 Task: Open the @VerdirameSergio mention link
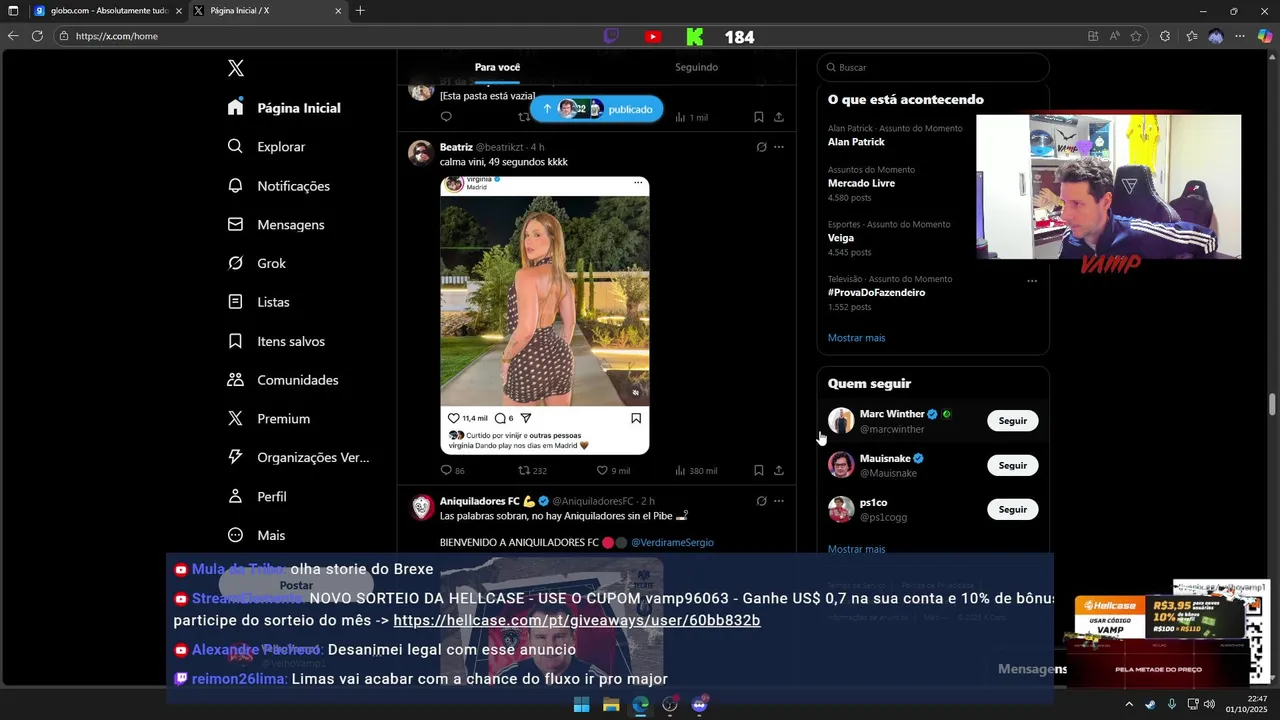(x=672, y=542)
